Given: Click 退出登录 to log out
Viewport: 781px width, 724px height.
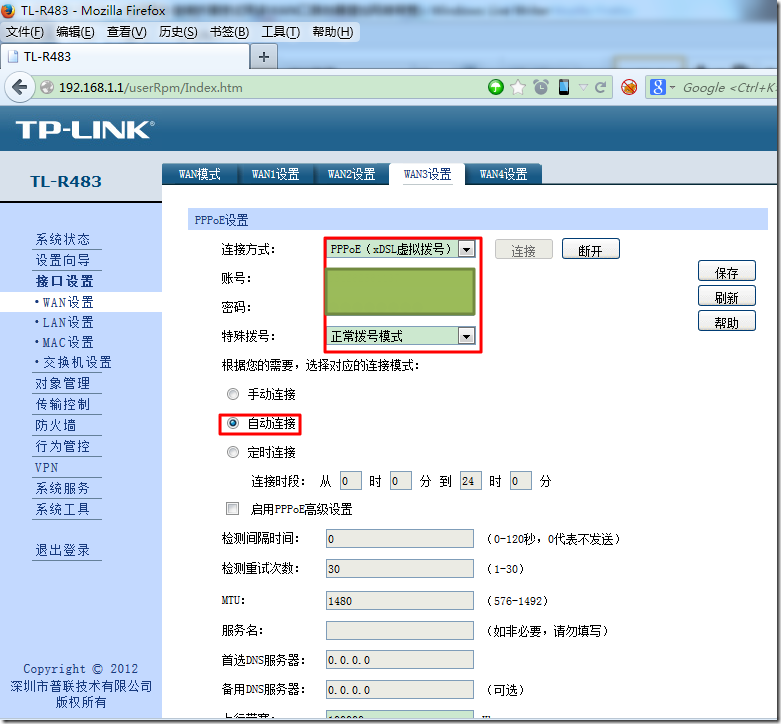Looking at the screenshot, I should click(63, 550).
